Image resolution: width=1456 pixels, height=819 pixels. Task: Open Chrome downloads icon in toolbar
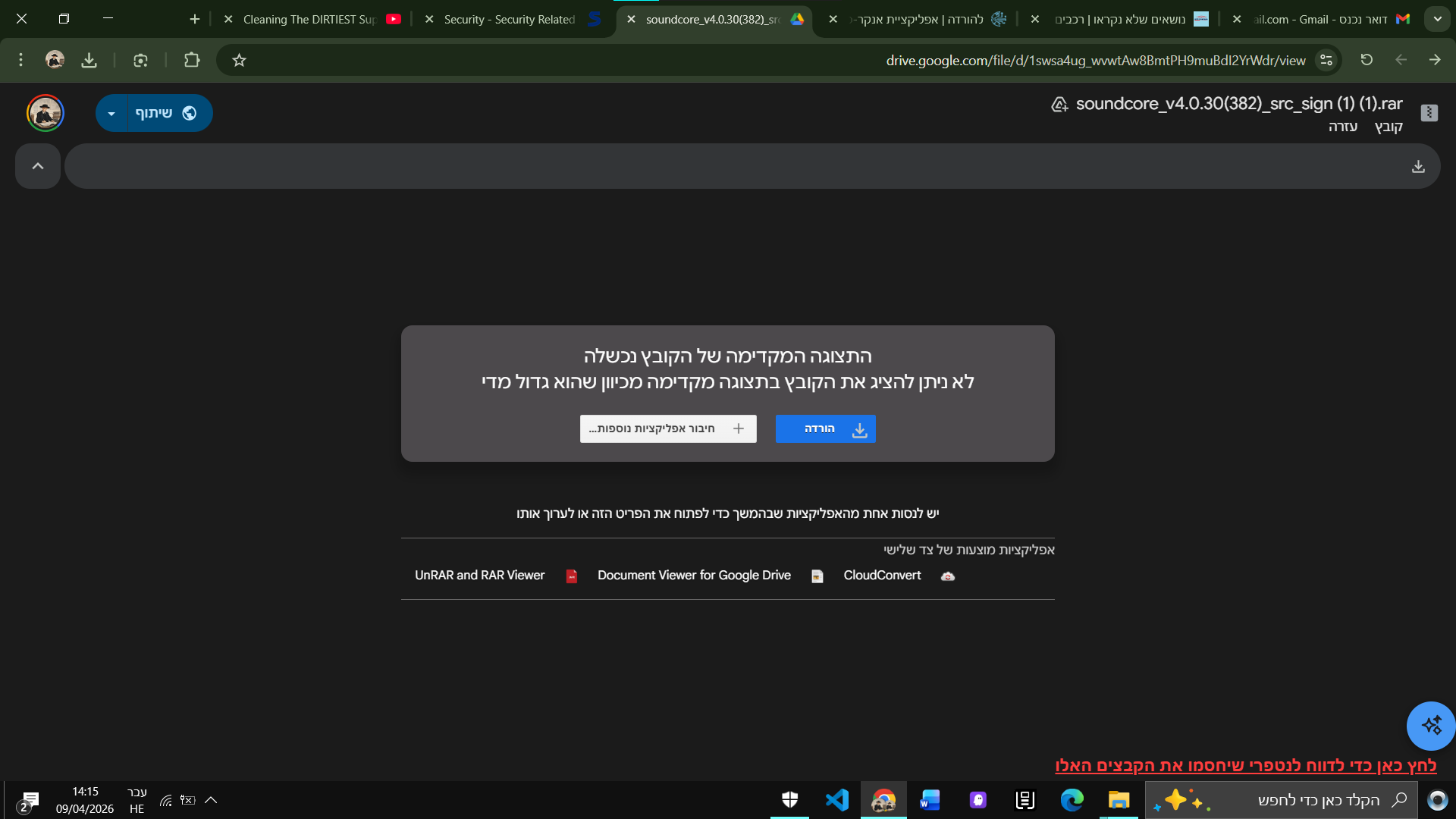tap(89, 60)
